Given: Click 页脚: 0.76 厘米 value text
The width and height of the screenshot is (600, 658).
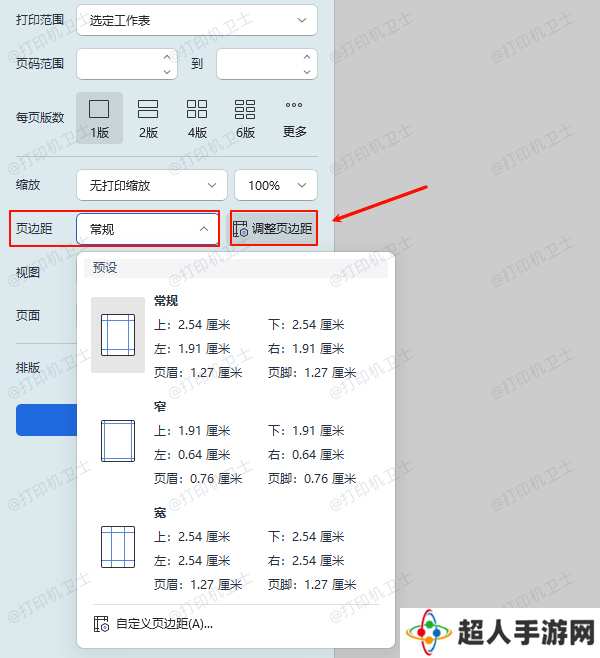Looking at the screenshot, I should pyautogui.click(x=312, y=478).
